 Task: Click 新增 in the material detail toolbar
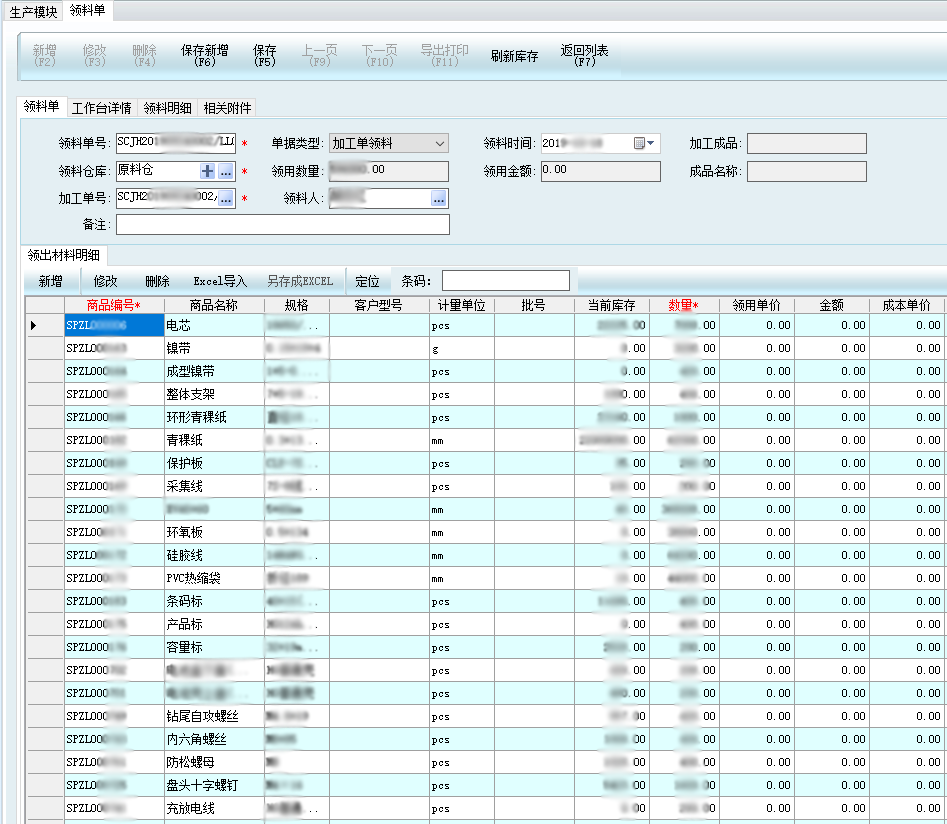pyautogui.click(x=50, y=282)
